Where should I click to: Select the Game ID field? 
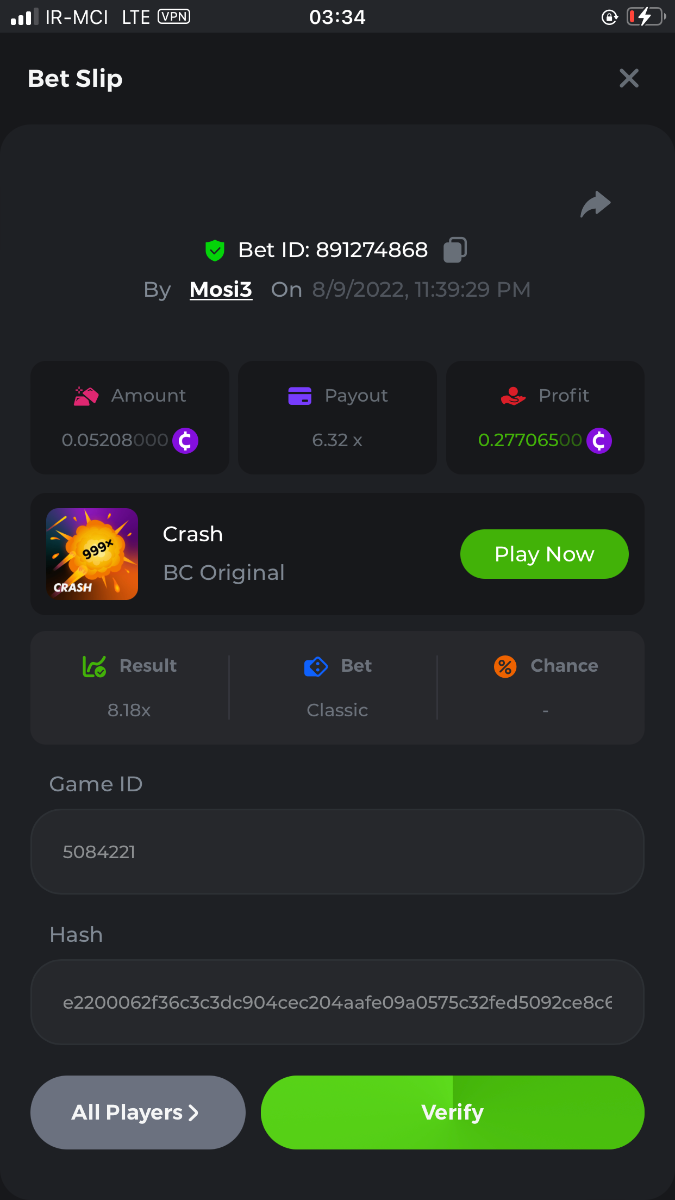337,852
